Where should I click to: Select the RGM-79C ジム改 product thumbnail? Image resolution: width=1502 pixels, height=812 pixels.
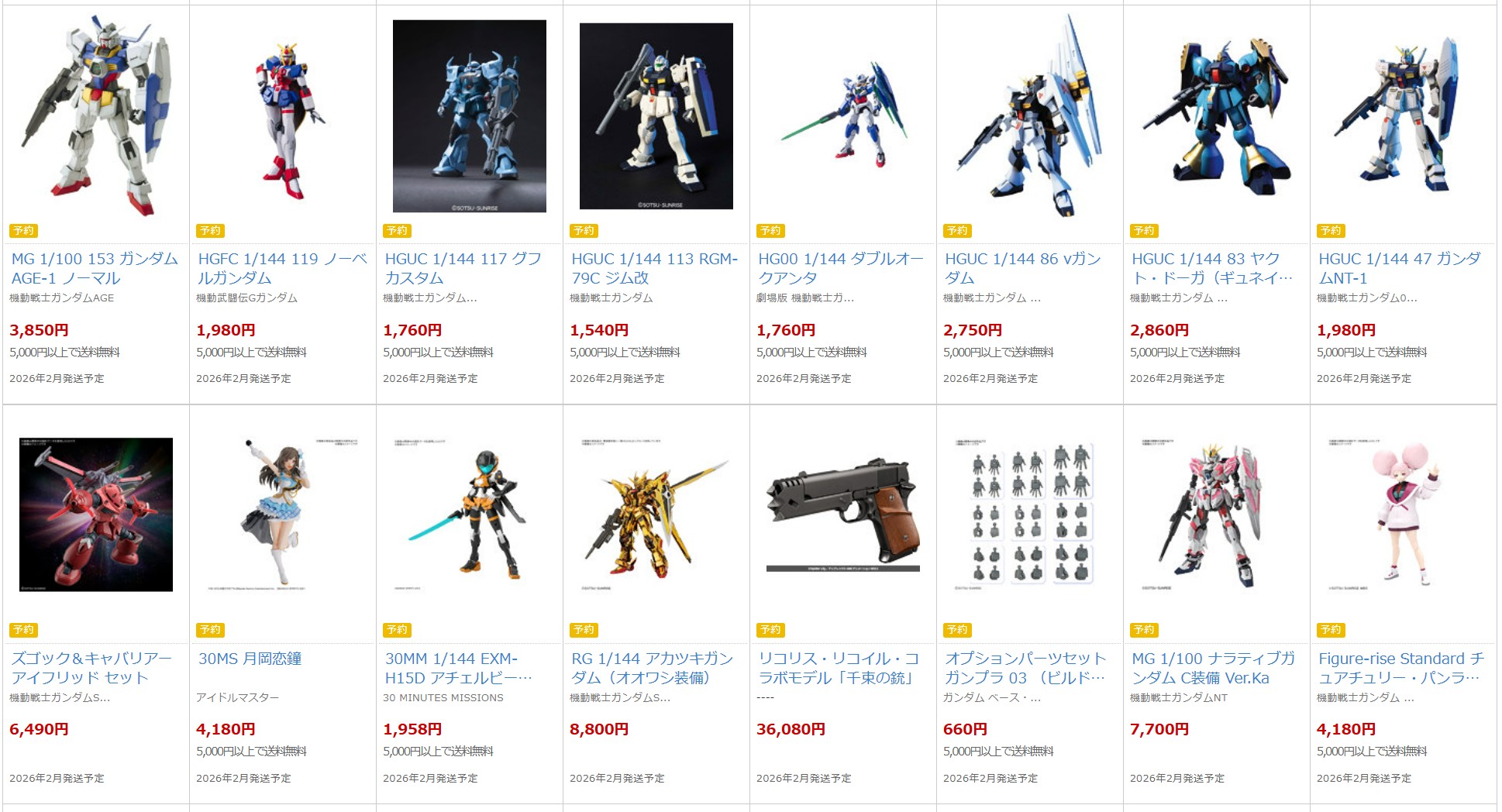click(x=656, y=116)
